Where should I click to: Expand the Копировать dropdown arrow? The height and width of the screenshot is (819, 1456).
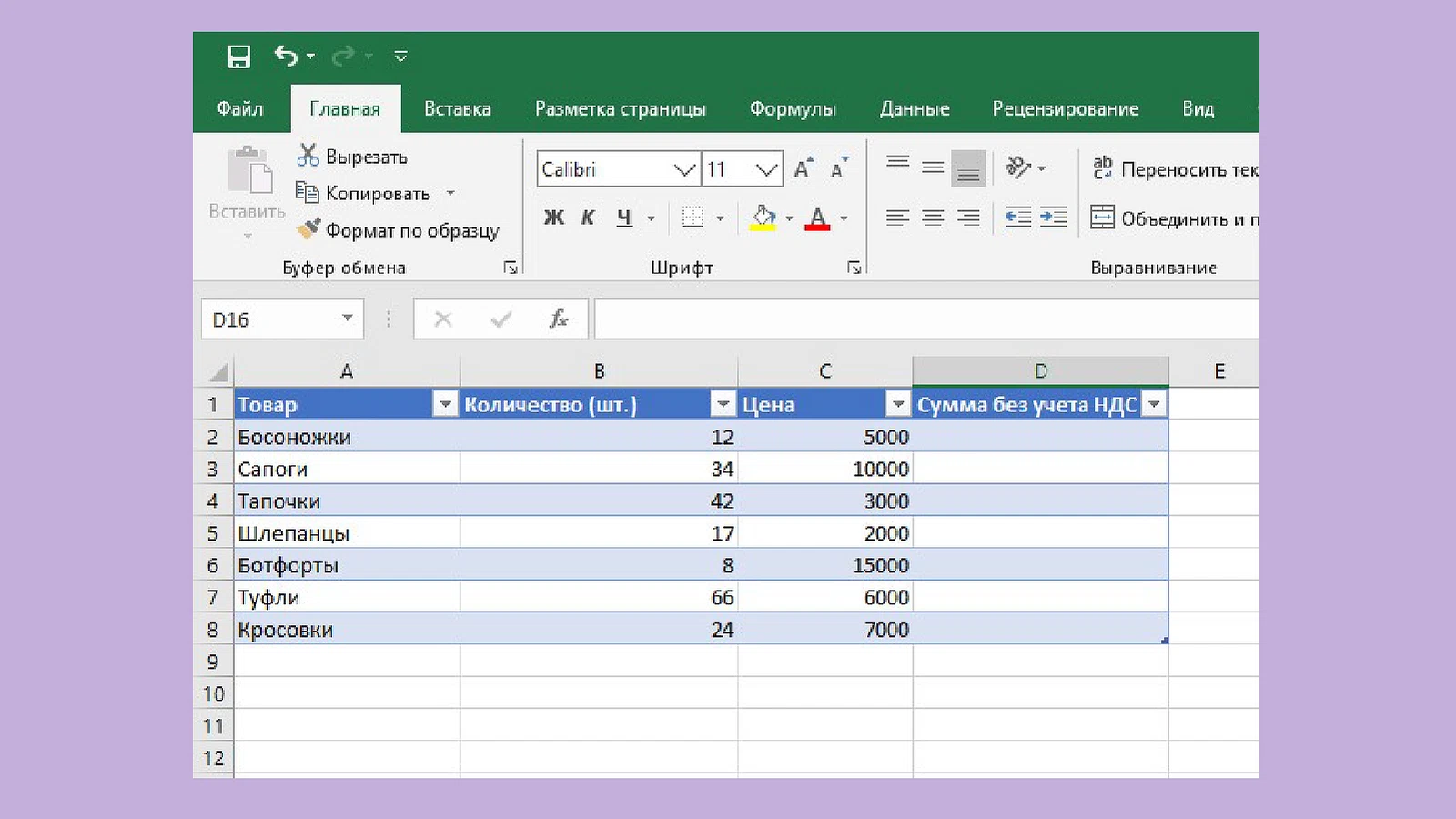click(450, 193)
